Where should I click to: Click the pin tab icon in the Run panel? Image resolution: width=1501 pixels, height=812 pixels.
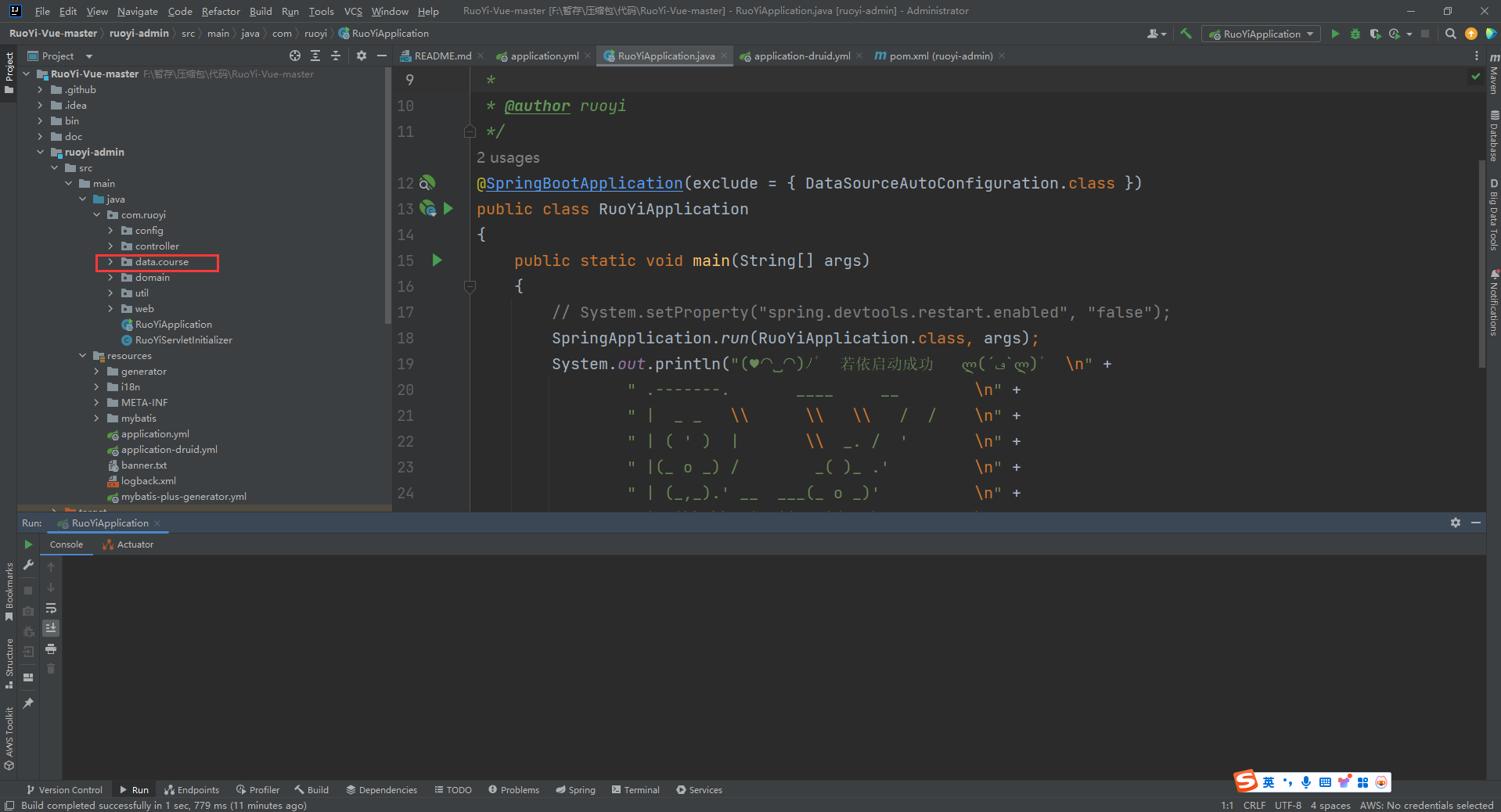point(28,703)
